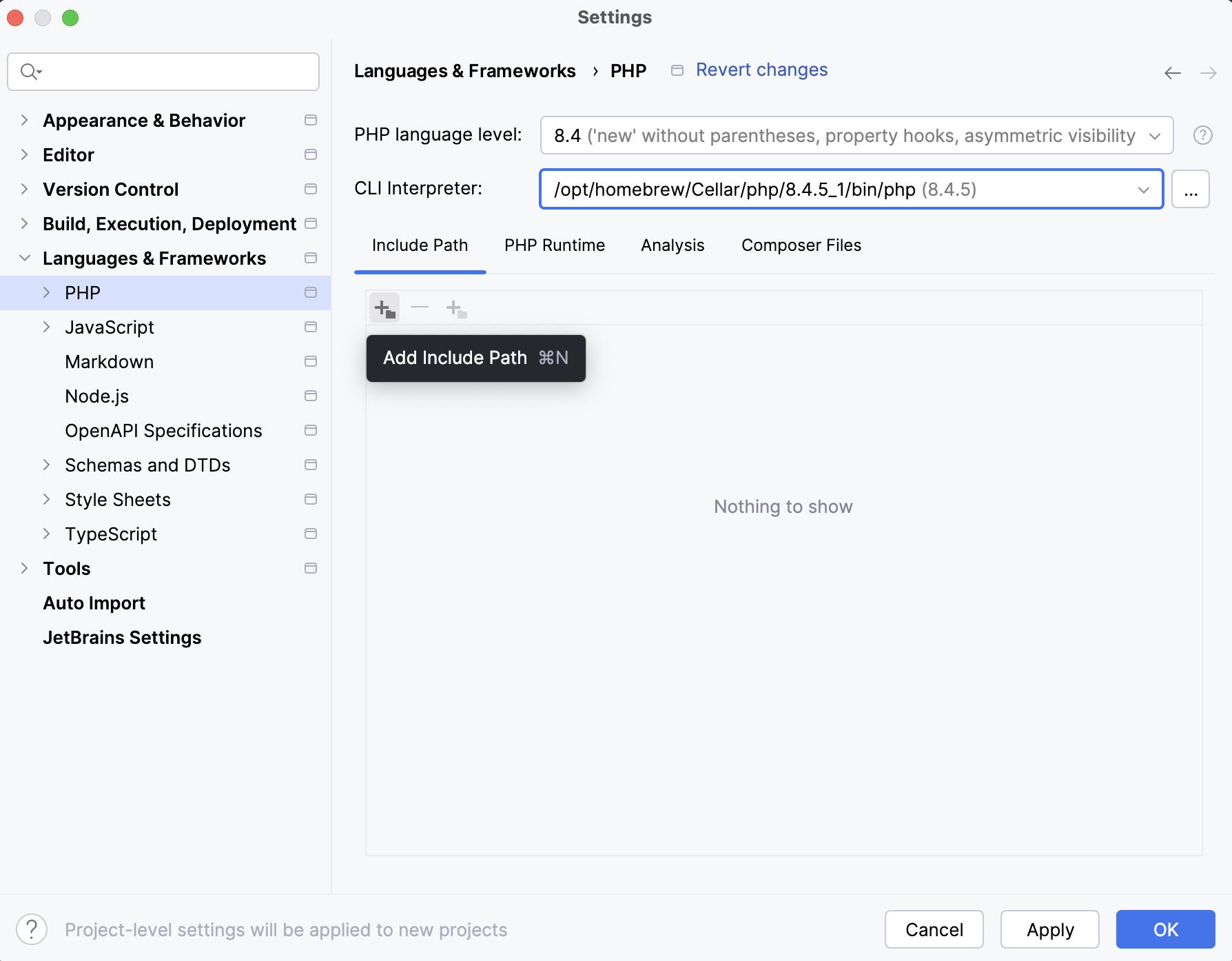Click the help icon next to PHP language level
The height and width of the screenshot is (961, 1232).
point(1203,135)
